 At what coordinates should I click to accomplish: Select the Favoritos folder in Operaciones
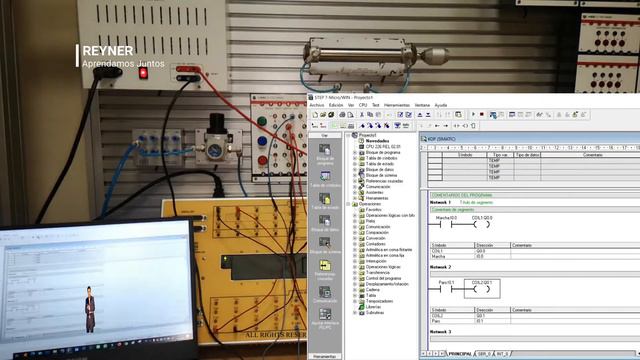coord(373,209)
